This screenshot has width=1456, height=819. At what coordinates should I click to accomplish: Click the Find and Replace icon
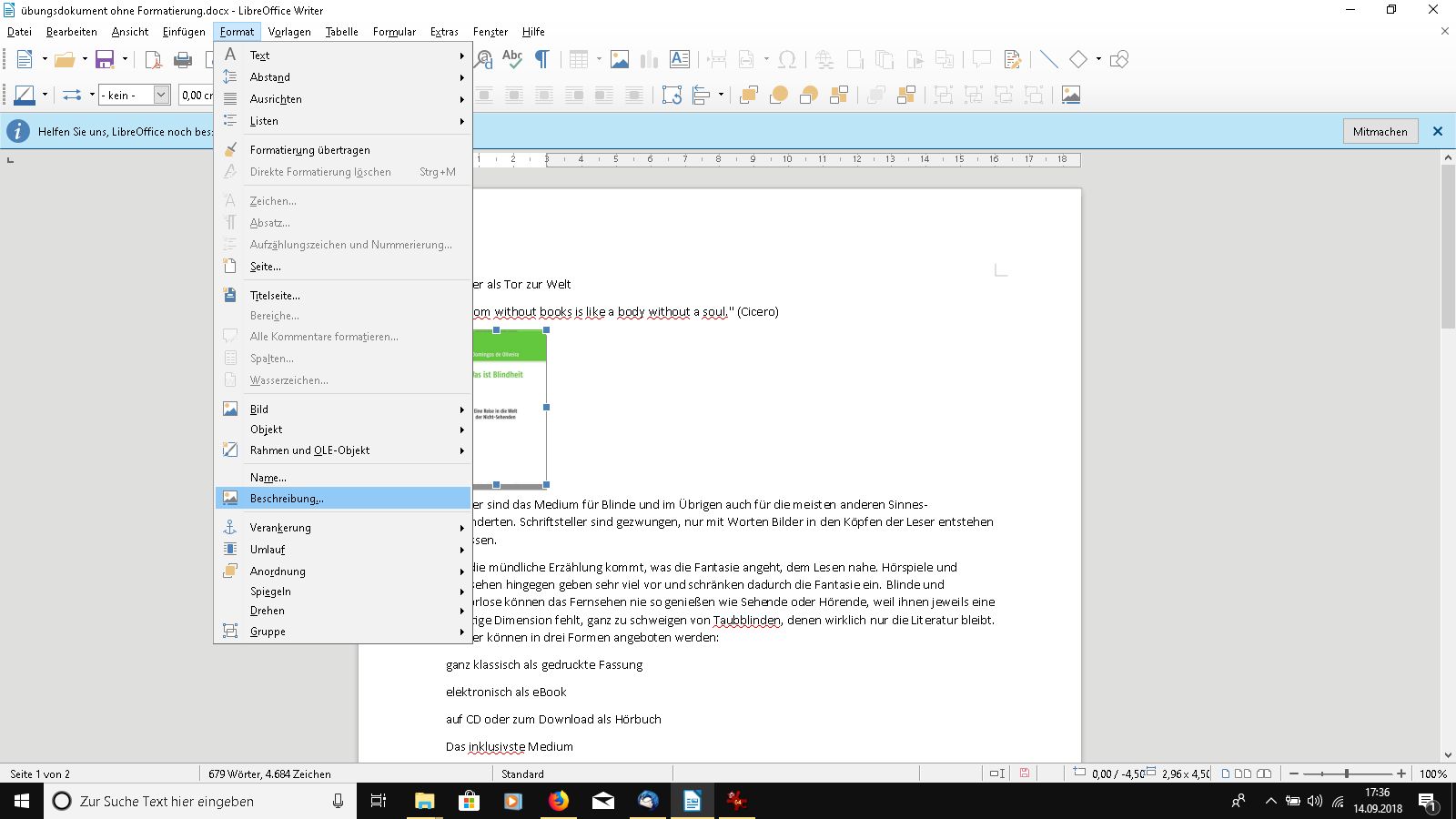tap(485, 60)
